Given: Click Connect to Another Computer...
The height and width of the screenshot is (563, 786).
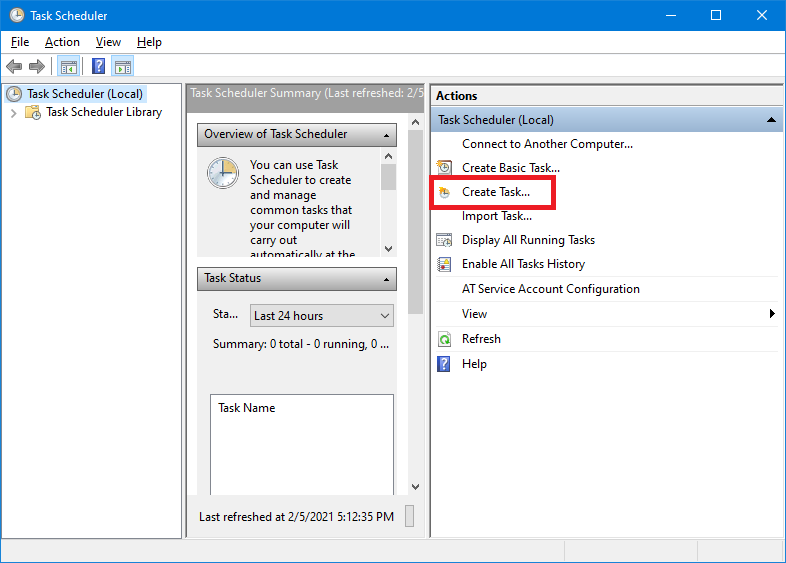Looking at the screenshot, I should click(547, 144).
